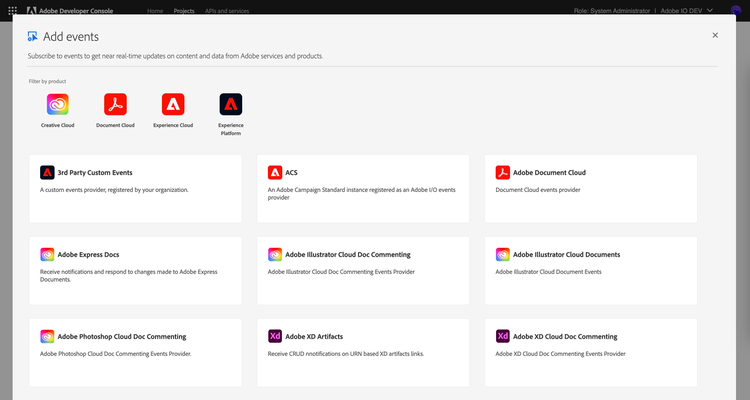Click the Adobe Developer Console logo
This screenshot has width=750, height=400.
[x=68, y=10]
